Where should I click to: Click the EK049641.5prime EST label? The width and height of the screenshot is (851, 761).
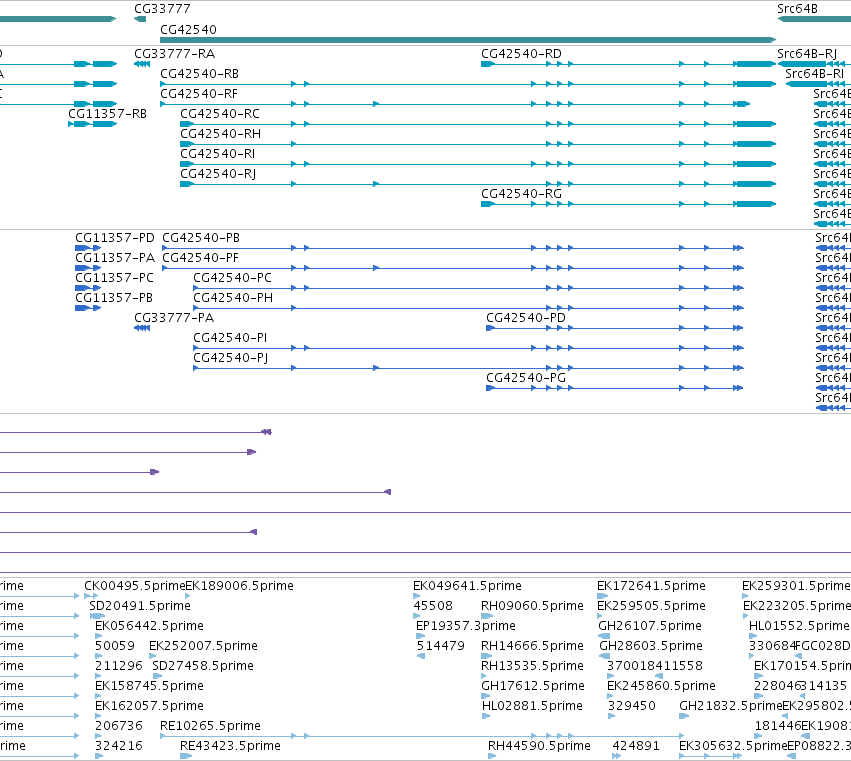click(467, 586)
